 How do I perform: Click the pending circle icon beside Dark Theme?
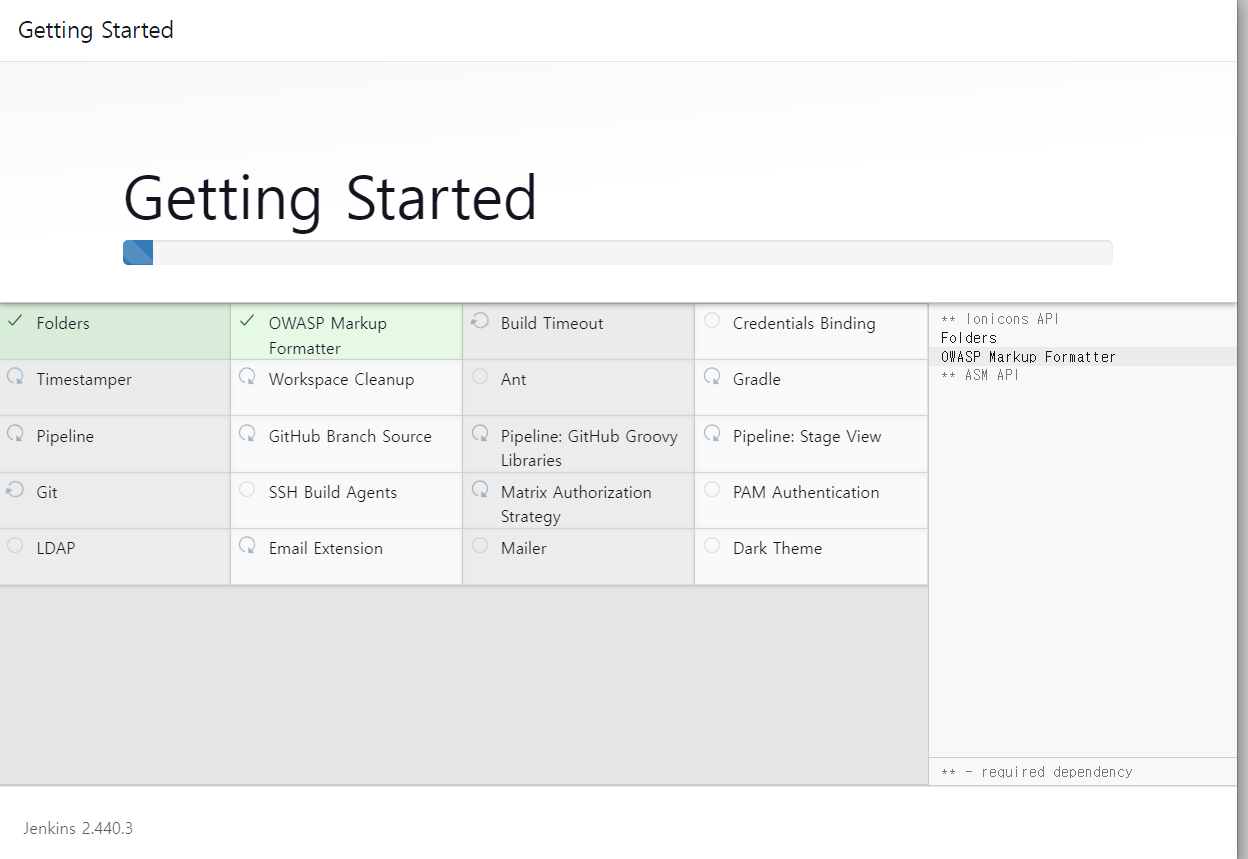click(x=712, y=546)
